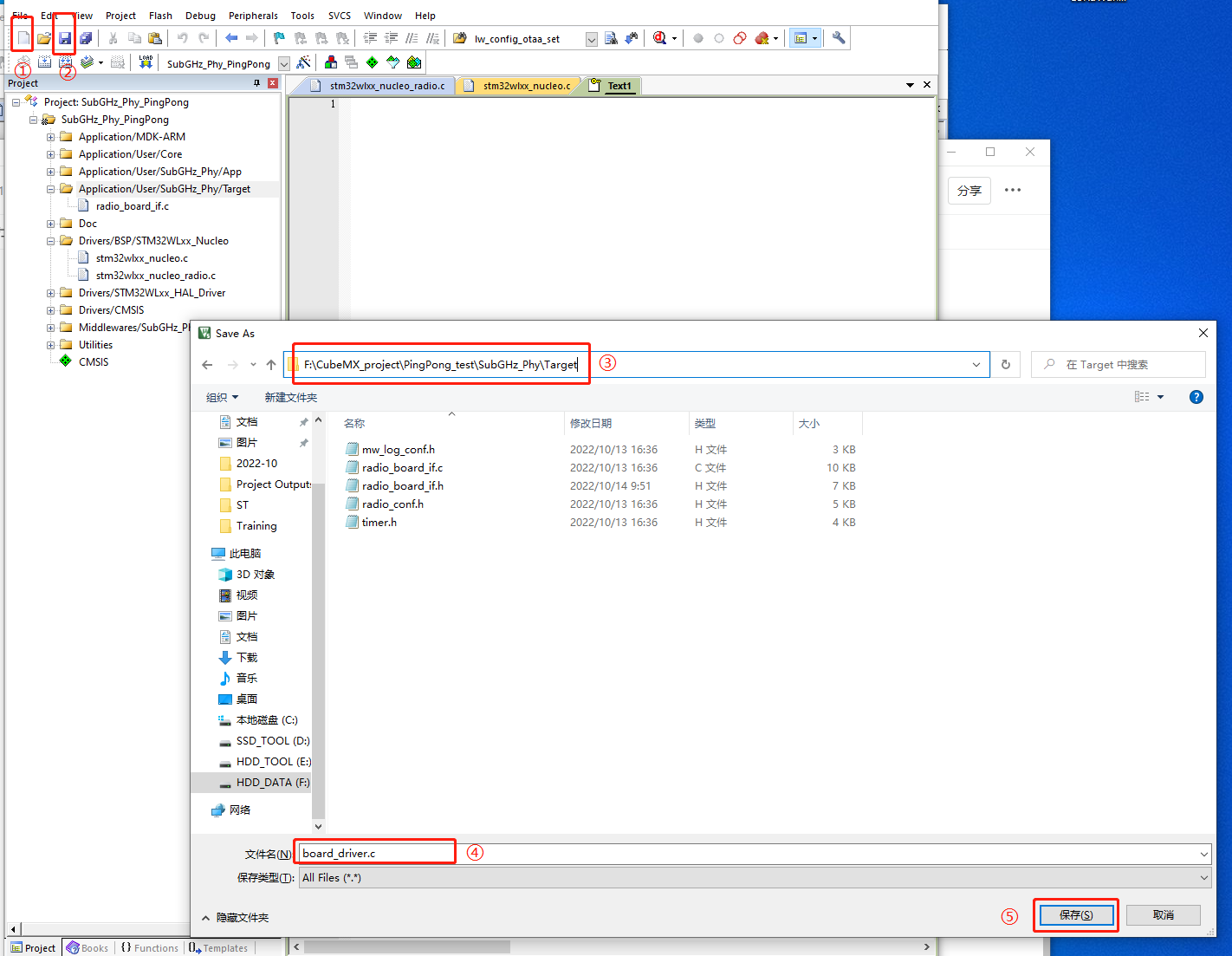Click the 在 Target 中搜索 search box
Viewport: 1232px width, 956px height.
pos(1119,365)
